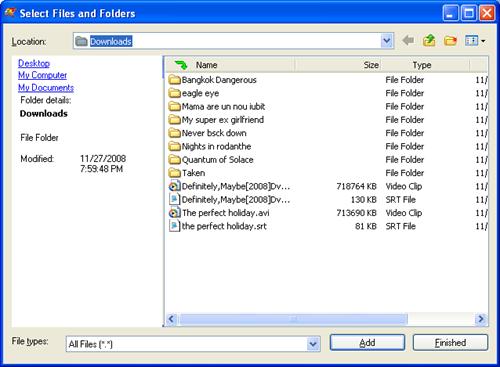Open the Desktop link
The image size is (500, 367).
[34, 63]
